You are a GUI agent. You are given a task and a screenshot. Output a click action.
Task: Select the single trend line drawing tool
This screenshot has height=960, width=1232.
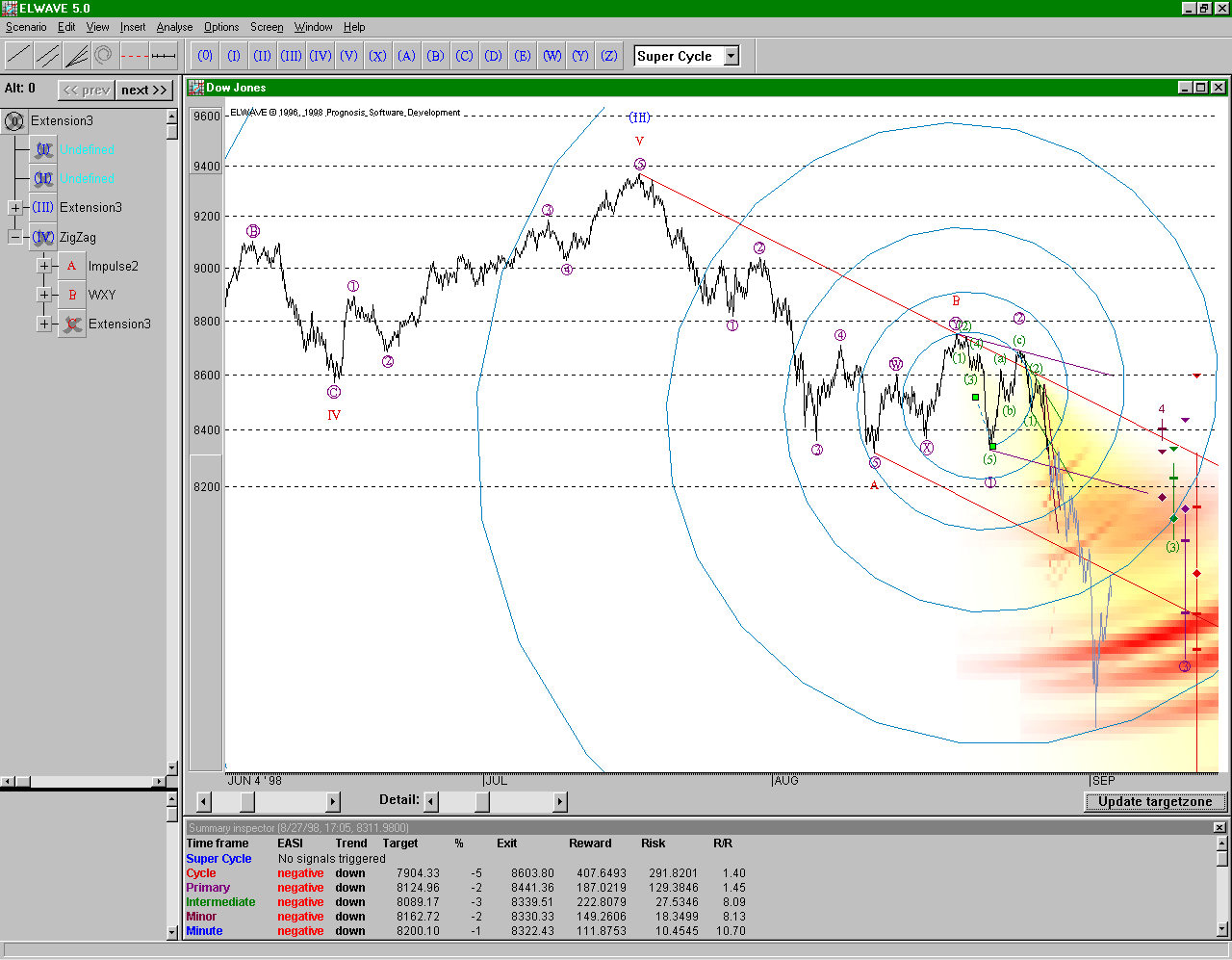[19, 56]
